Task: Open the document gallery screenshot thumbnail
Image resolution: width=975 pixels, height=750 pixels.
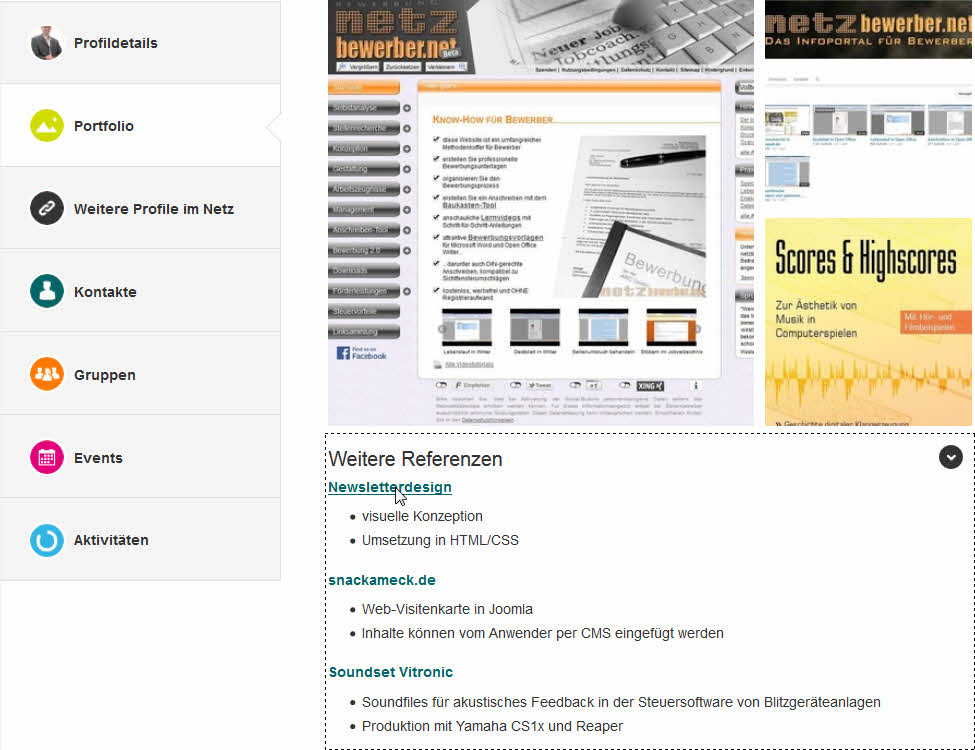Action: click(868, 140)
